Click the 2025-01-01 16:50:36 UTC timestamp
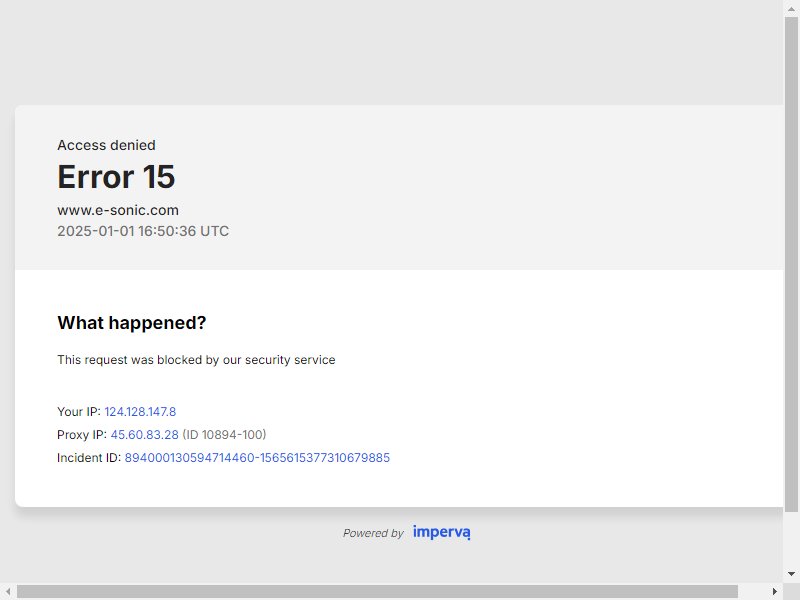Viewport: 800px width, 600px height. [x=143, y=231]
